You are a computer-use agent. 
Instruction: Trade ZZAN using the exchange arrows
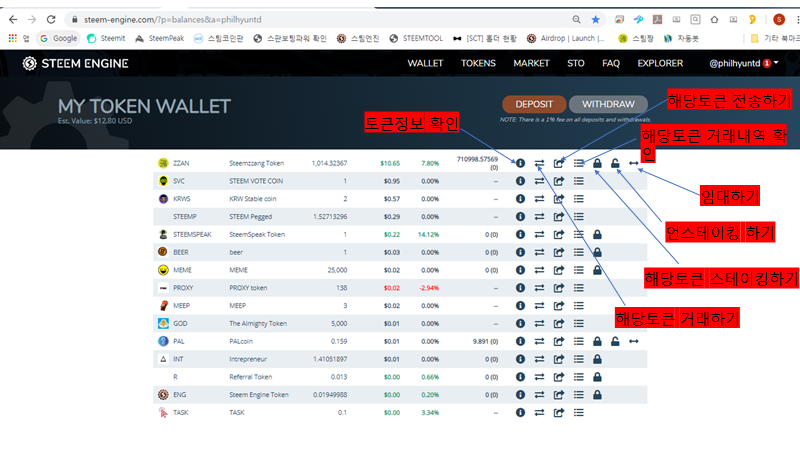[539, 163]
